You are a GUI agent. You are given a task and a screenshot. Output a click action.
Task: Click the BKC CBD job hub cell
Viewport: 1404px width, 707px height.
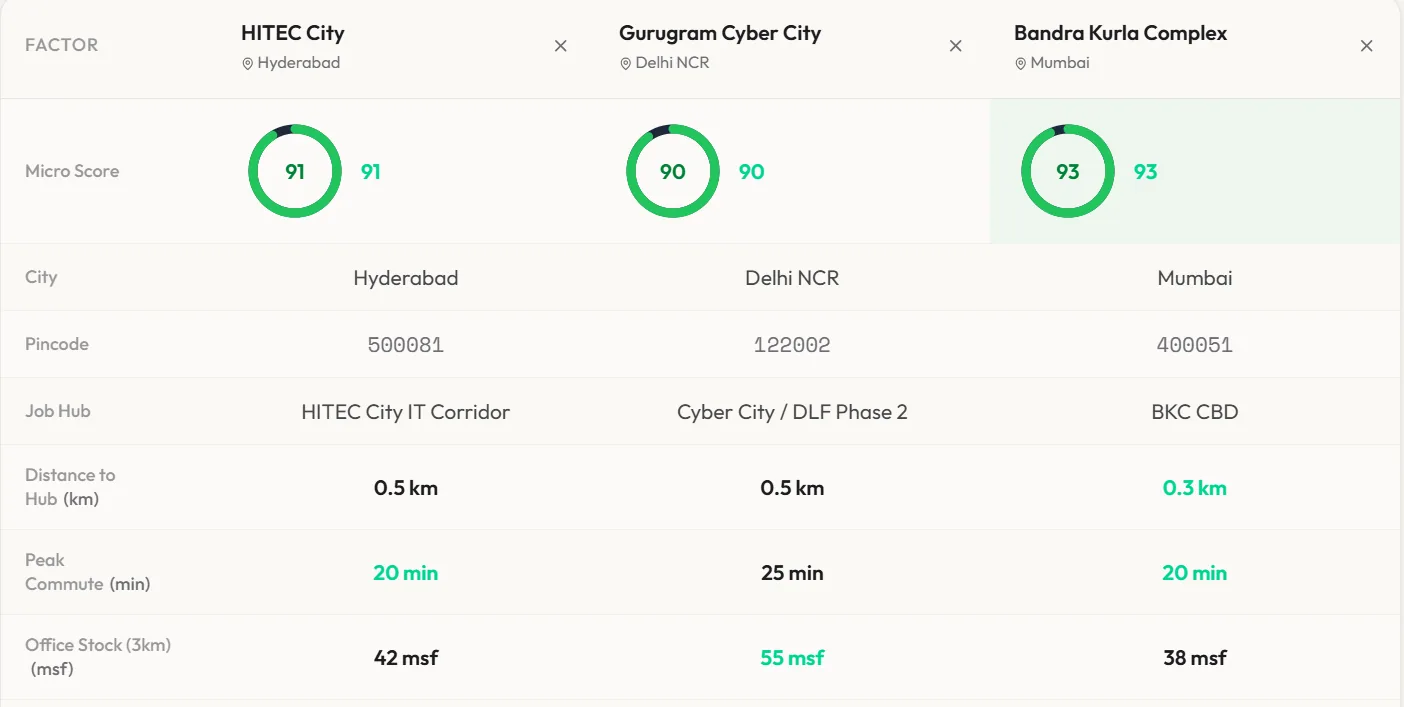point(1195,412)
